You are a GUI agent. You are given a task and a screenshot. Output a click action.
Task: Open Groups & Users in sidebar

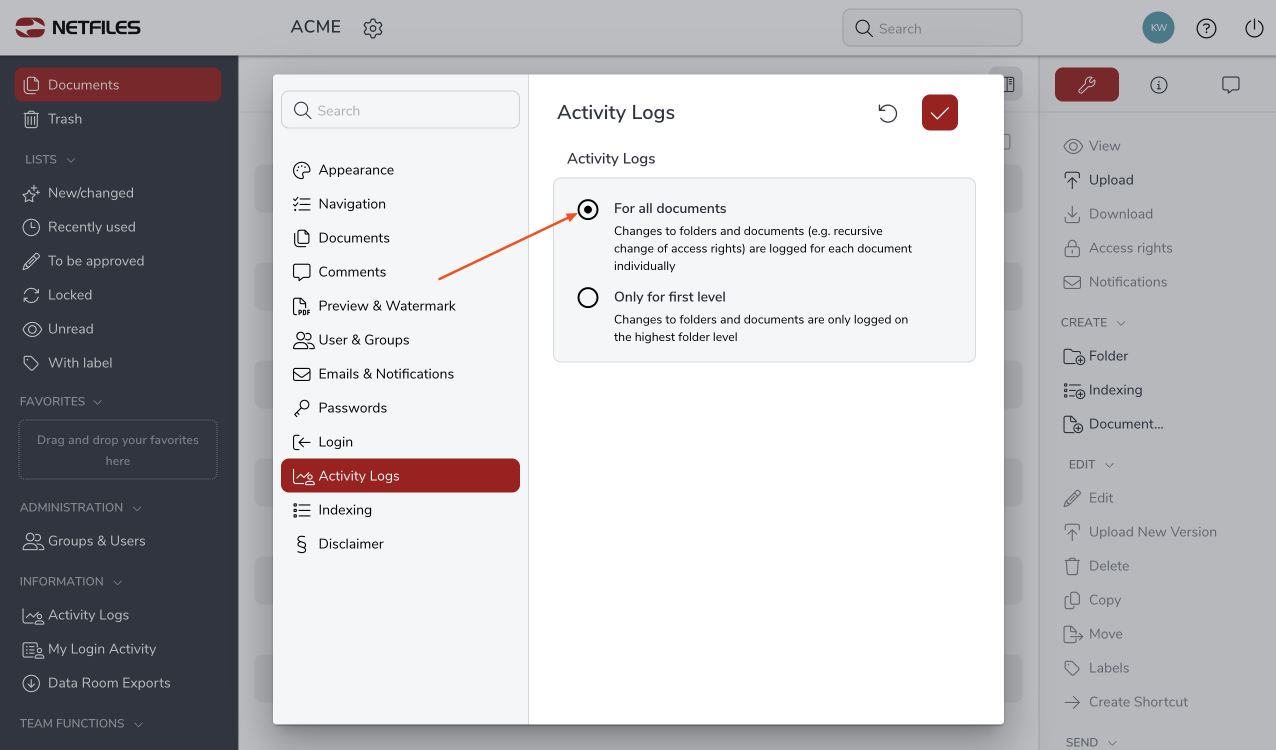[x=118, y=541]
